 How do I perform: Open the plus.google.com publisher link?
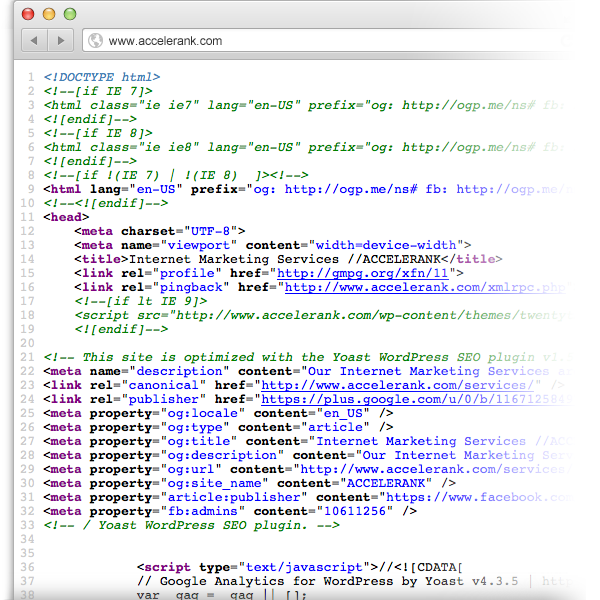[415, 399]
